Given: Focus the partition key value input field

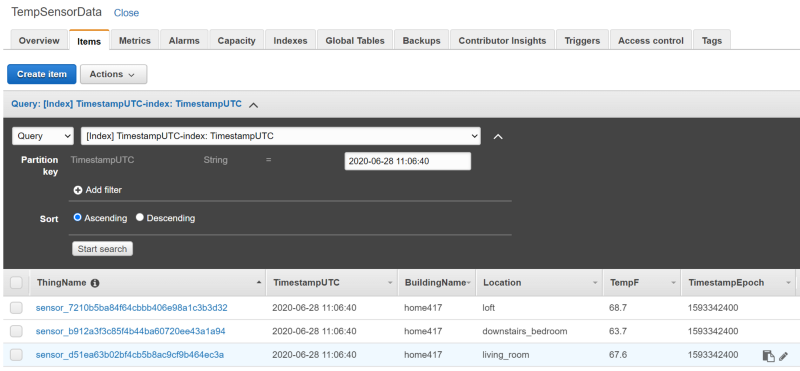Looking at the screenshot, I should pos(408,161).
